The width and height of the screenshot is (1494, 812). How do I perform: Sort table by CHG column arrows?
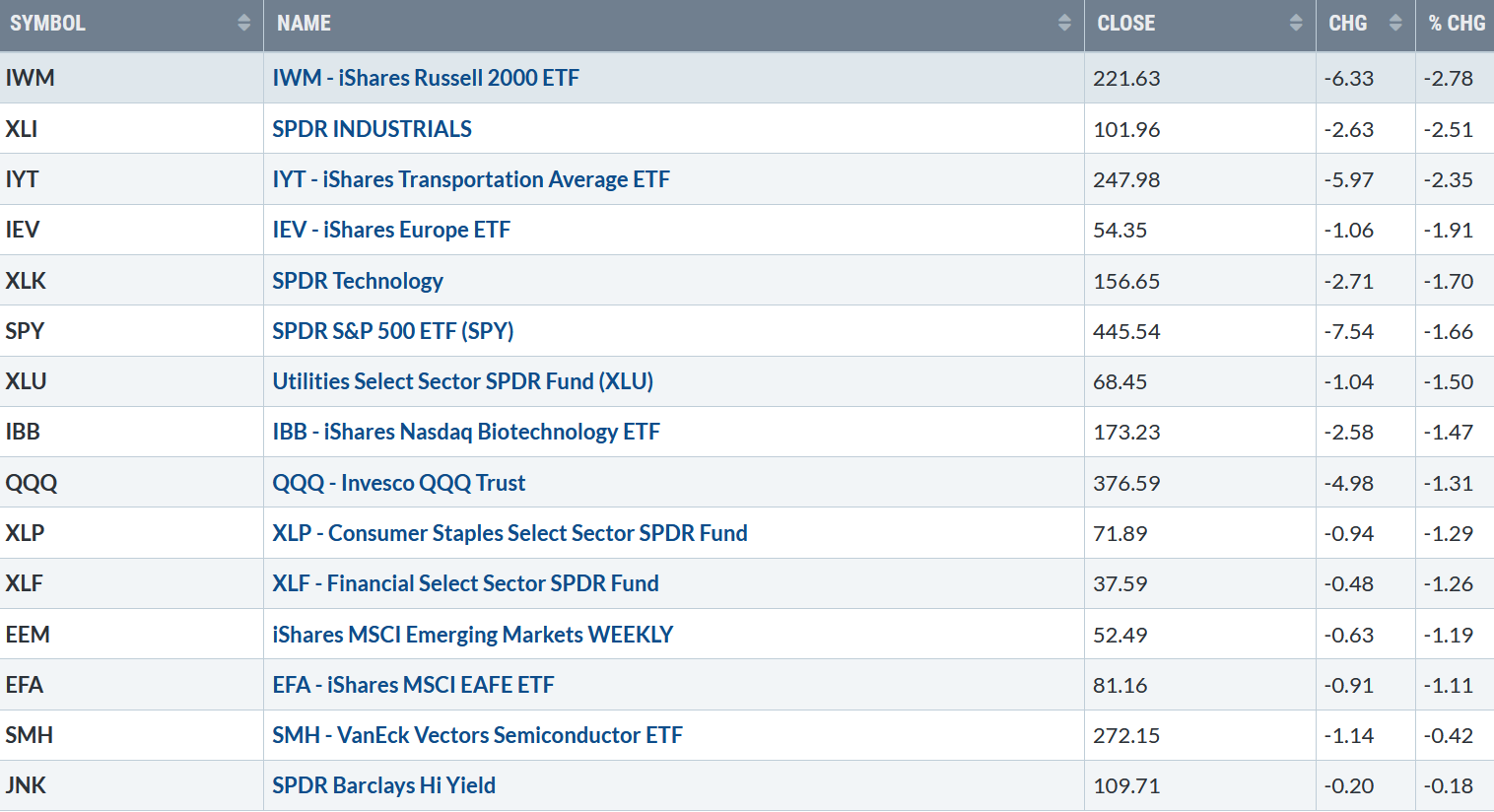pos(1395,23)
